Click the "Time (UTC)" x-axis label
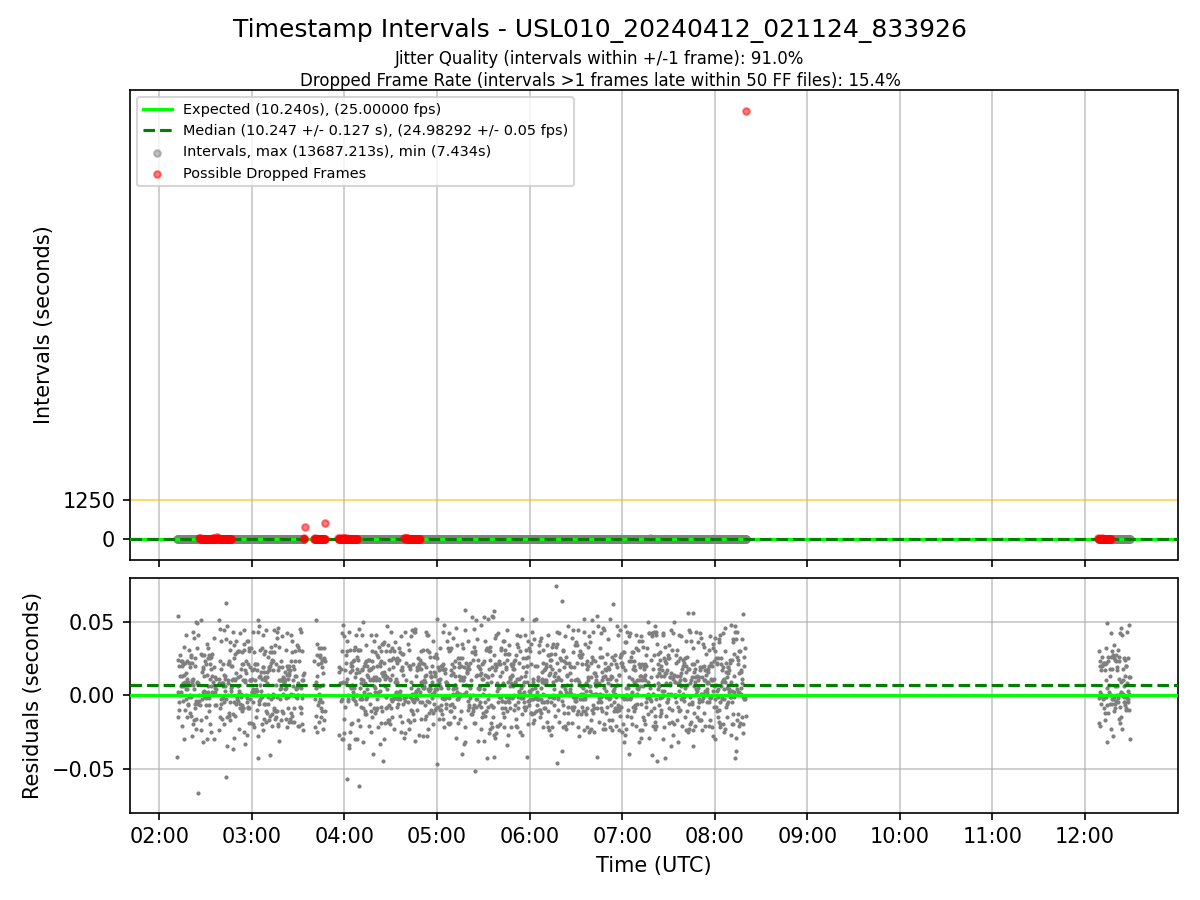The height and width of the screenshot is (900, 1200). click(653, 865)
